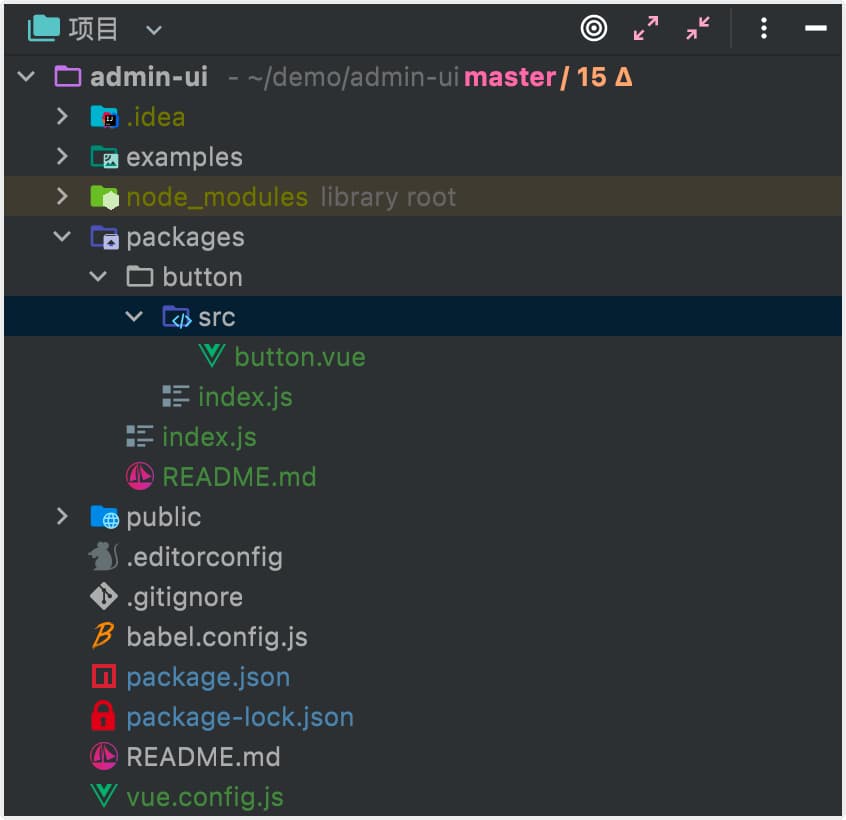The width and height of the screenshot is (846, 820).
Task: Click the package.json npm icon
Action: [104, 676]
